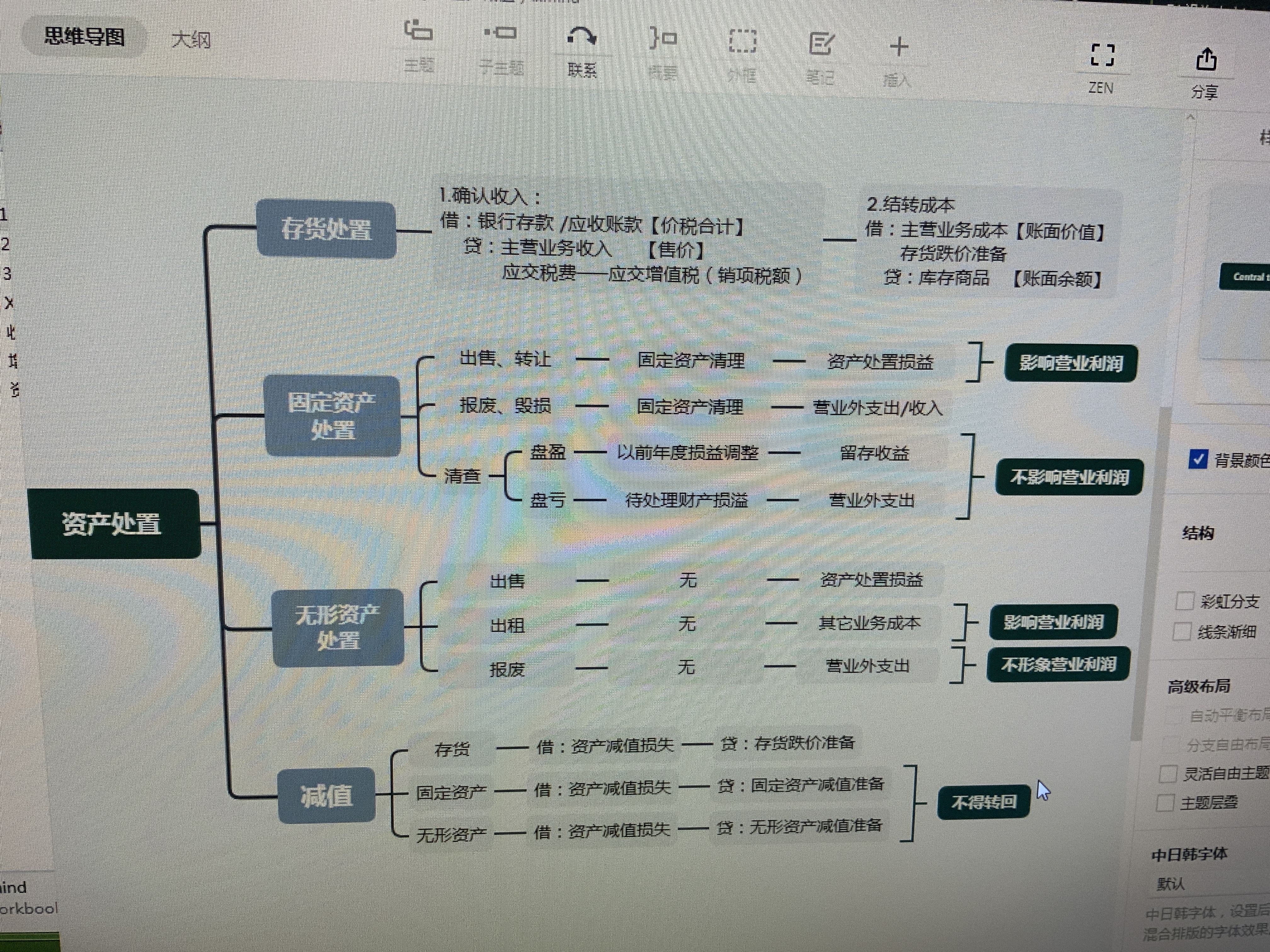Image resolution: width=1270 pixels, height=952 pixels.
Task: Click the 不得转回 summary label
Action: [984, 802]
